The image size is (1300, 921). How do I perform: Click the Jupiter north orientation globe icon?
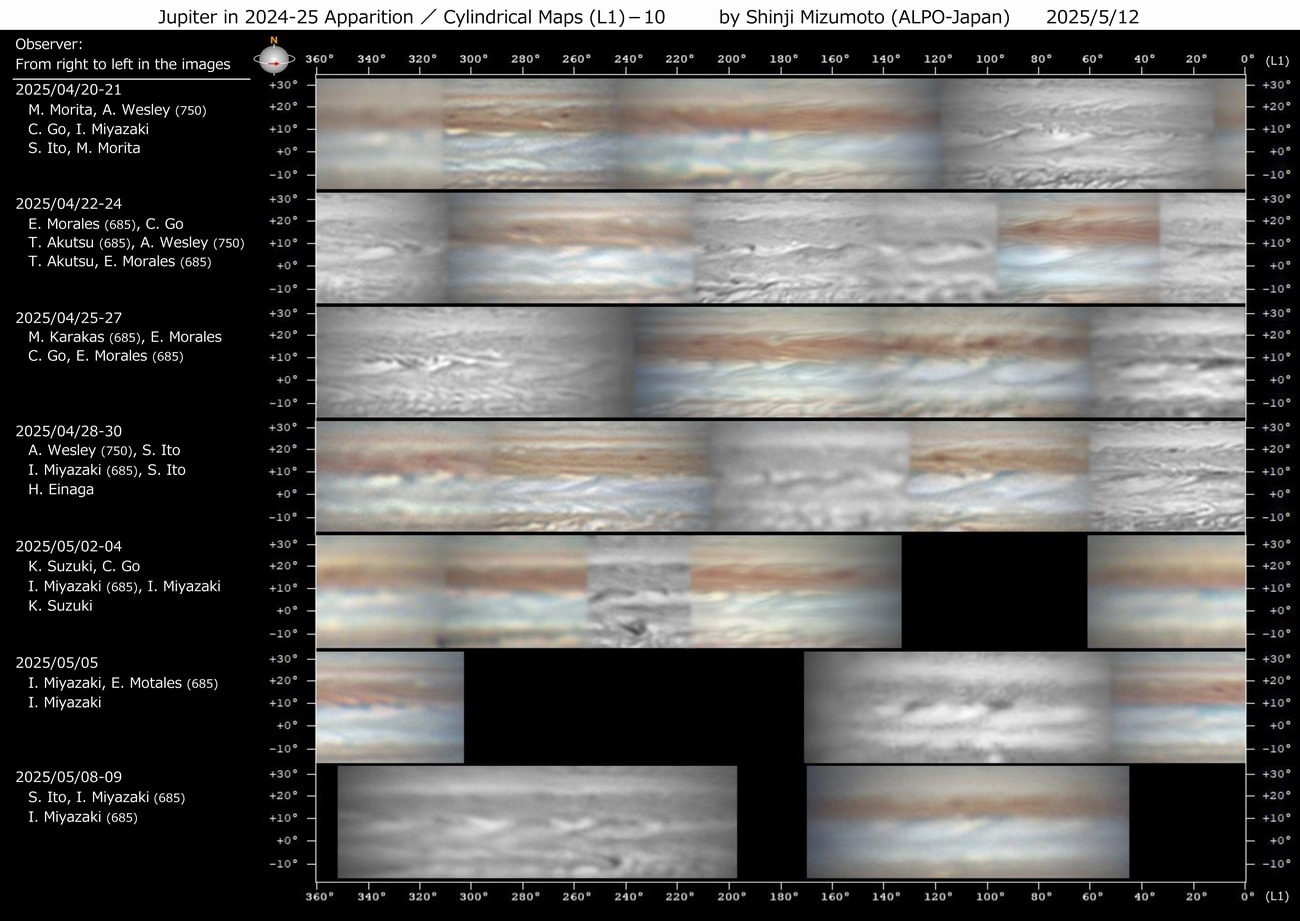tap(272, 58)
